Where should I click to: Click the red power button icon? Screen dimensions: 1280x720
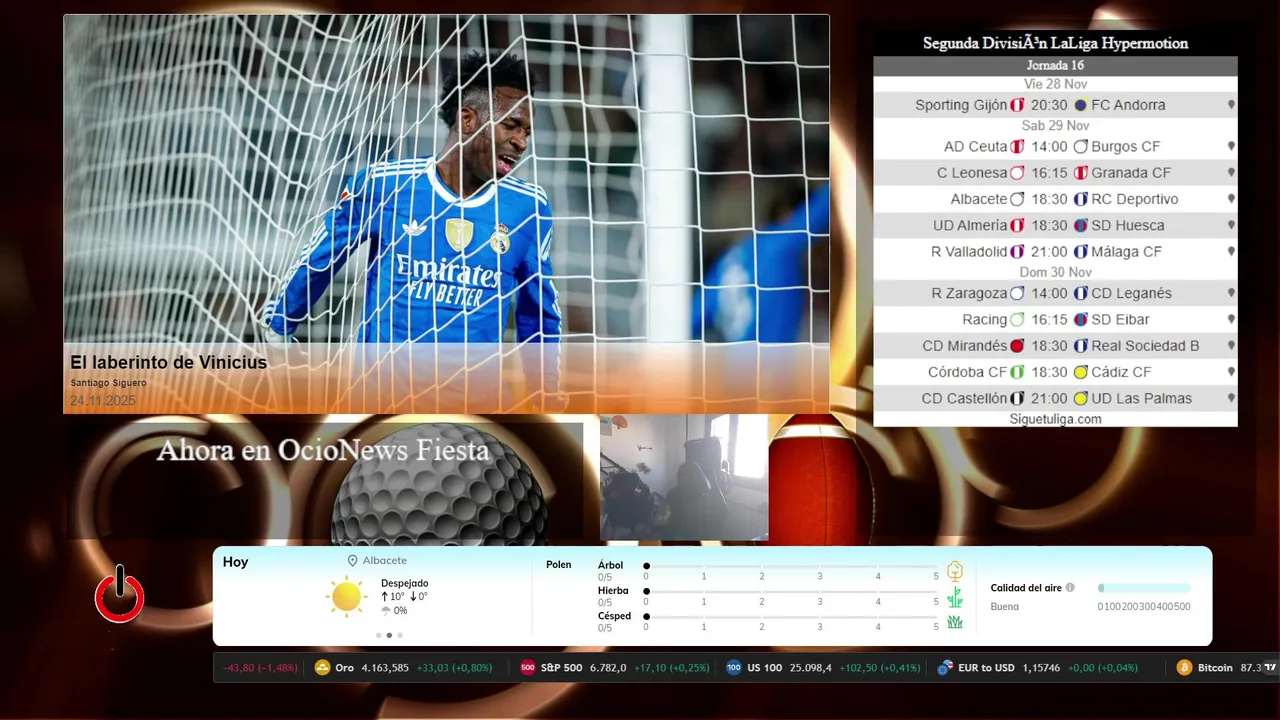(119, 594)
